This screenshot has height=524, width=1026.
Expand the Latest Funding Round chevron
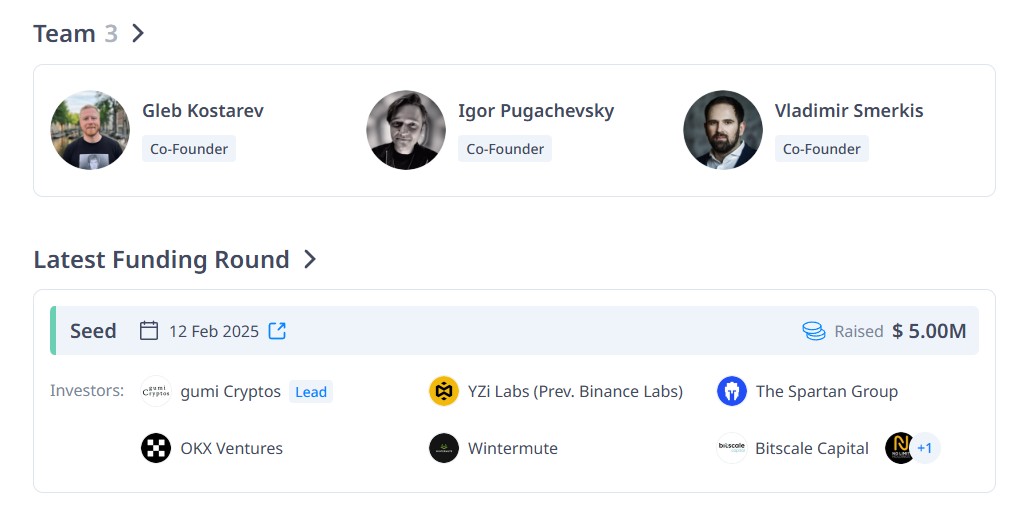click(310, 259)
